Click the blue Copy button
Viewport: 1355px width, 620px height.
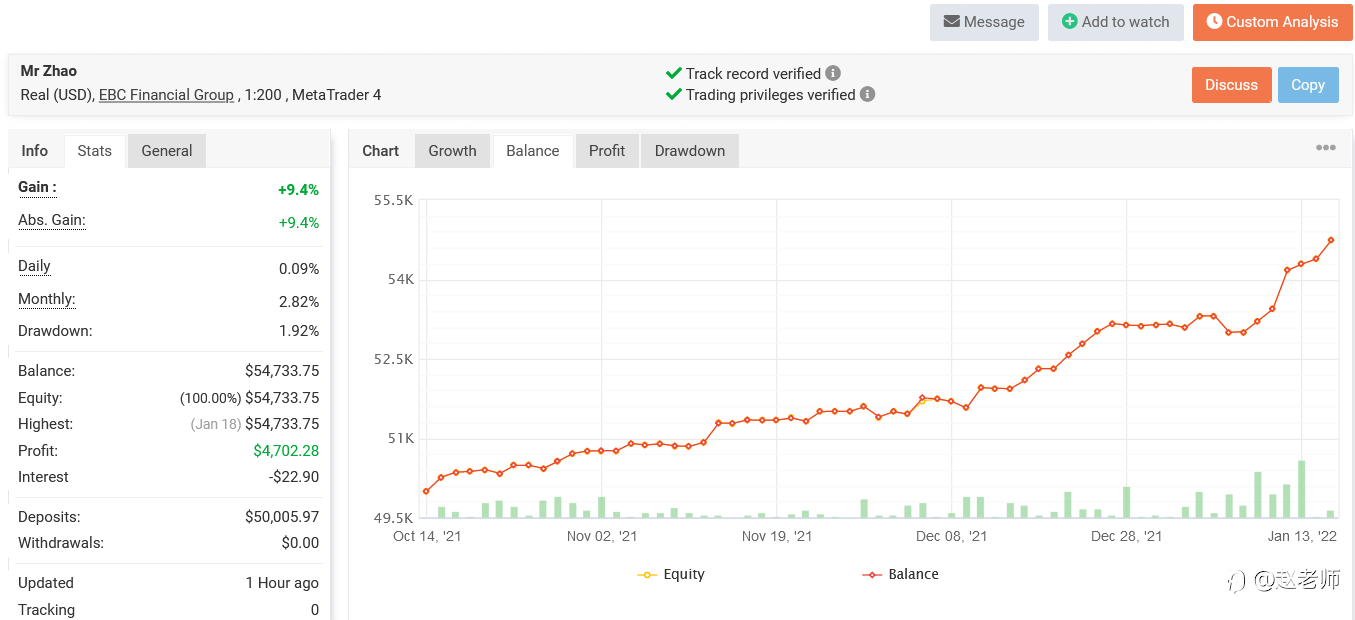click(x=1307, y=85)
